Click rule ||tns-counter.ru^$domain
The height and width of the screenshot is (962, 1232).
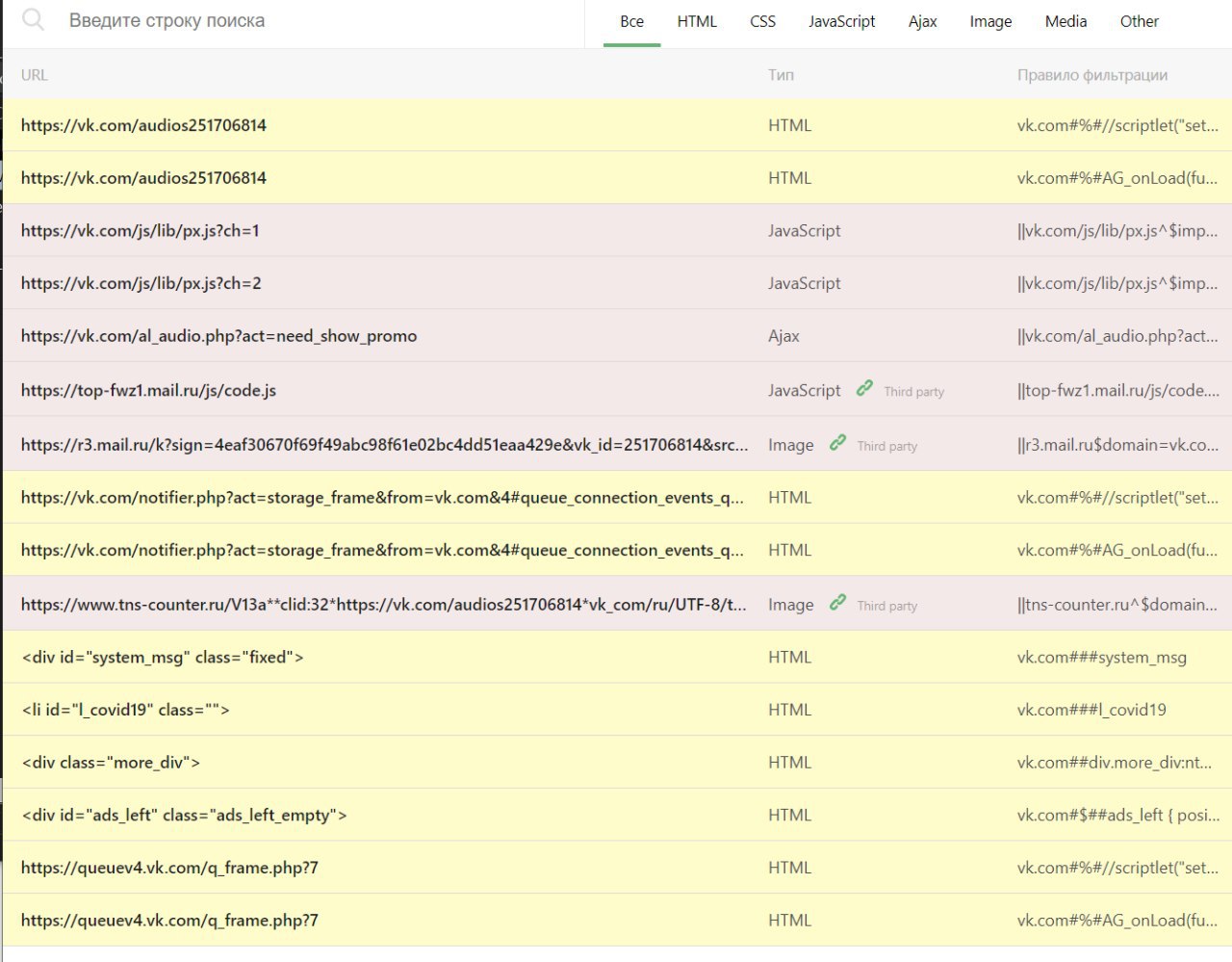tap(1116, 605)
